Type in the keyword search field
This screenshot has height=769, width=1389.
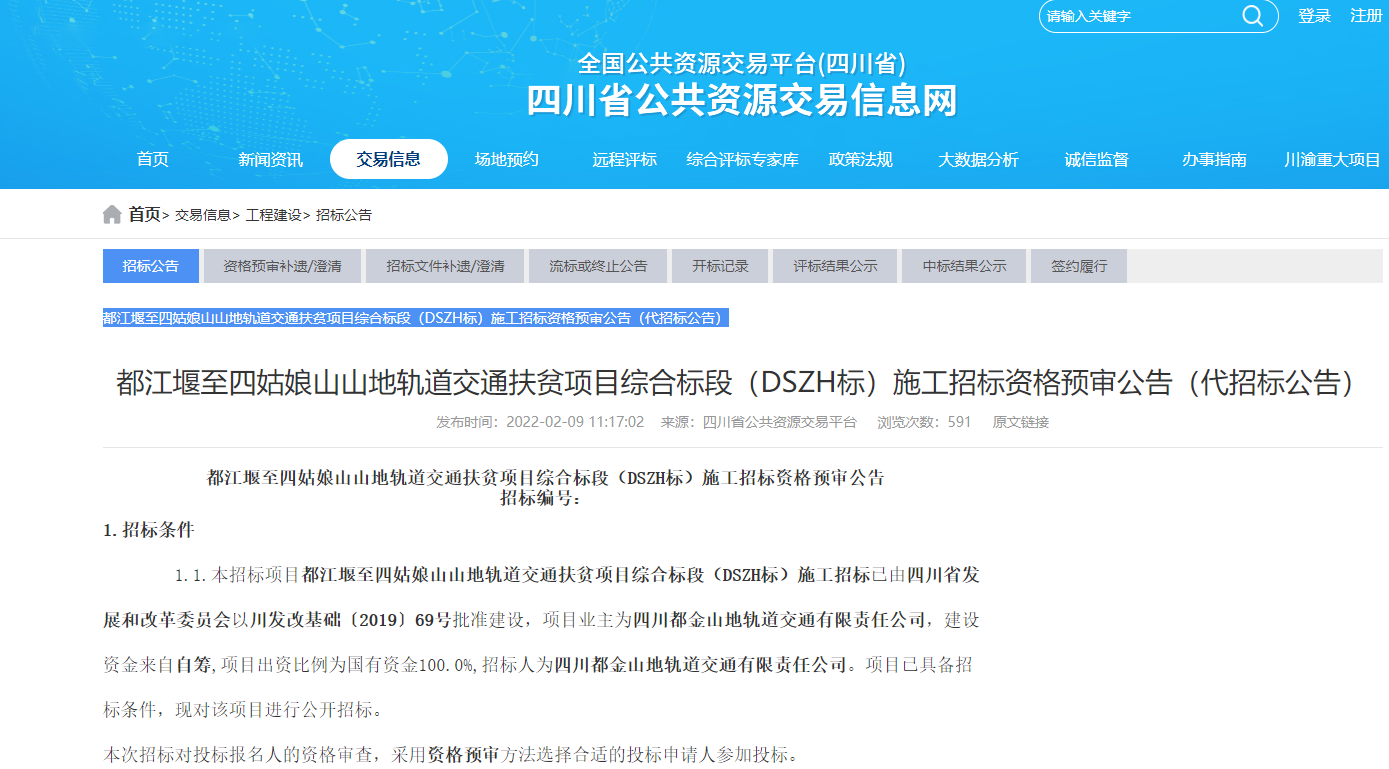point(1140,16)
